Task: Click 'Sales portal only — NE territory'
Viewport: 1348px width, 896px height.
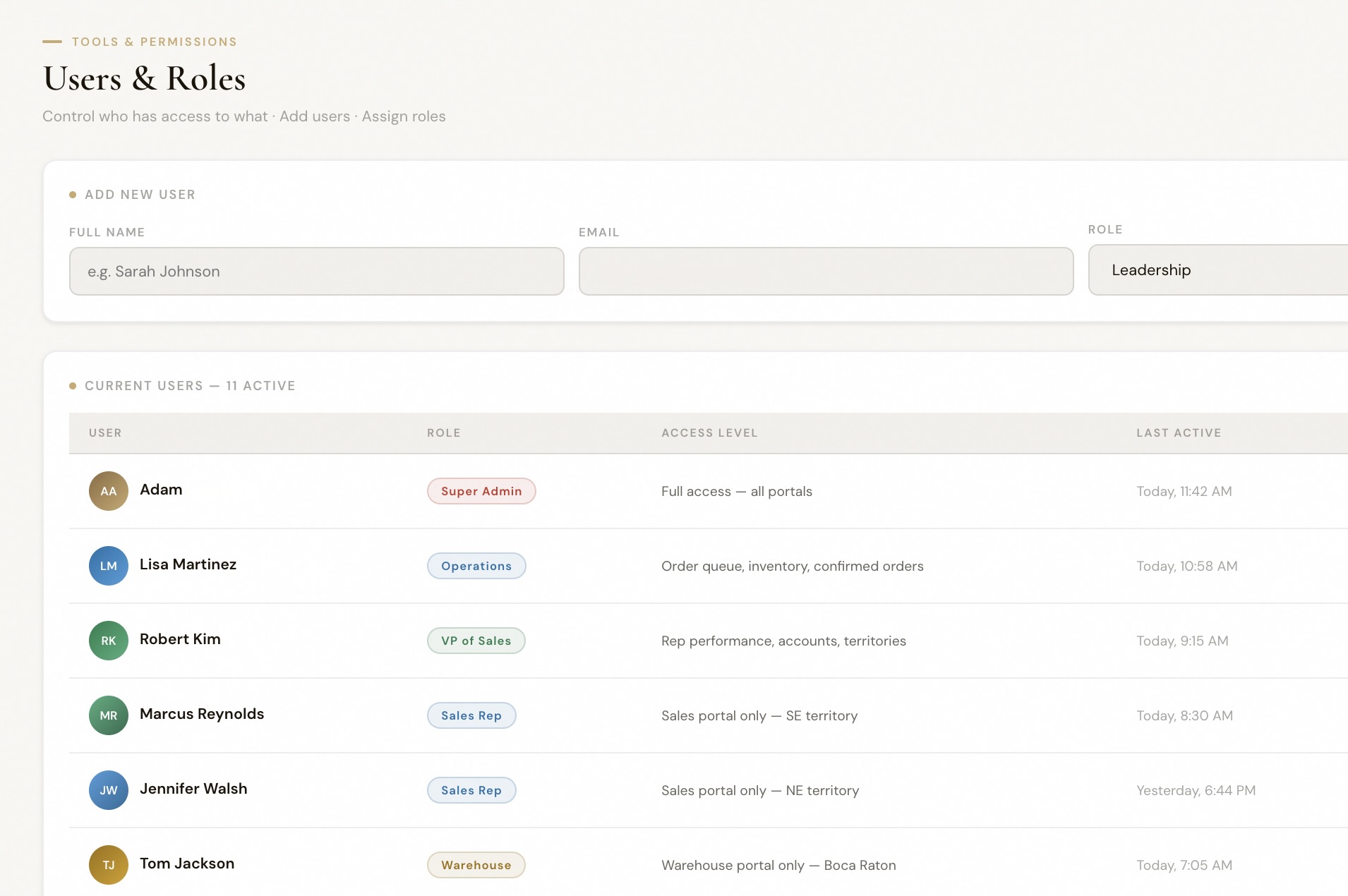Action: click(x=760, y=790)
